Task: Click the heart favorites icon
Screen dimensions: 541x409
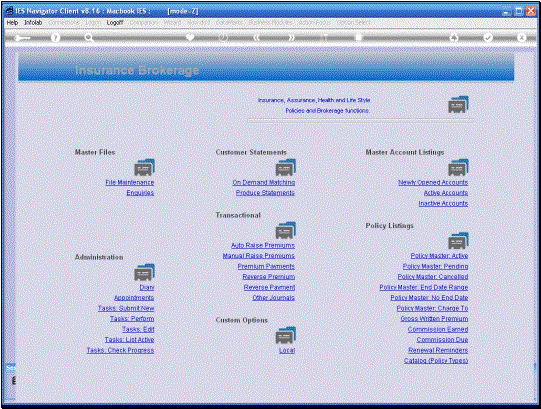Action: pos(190,37)
